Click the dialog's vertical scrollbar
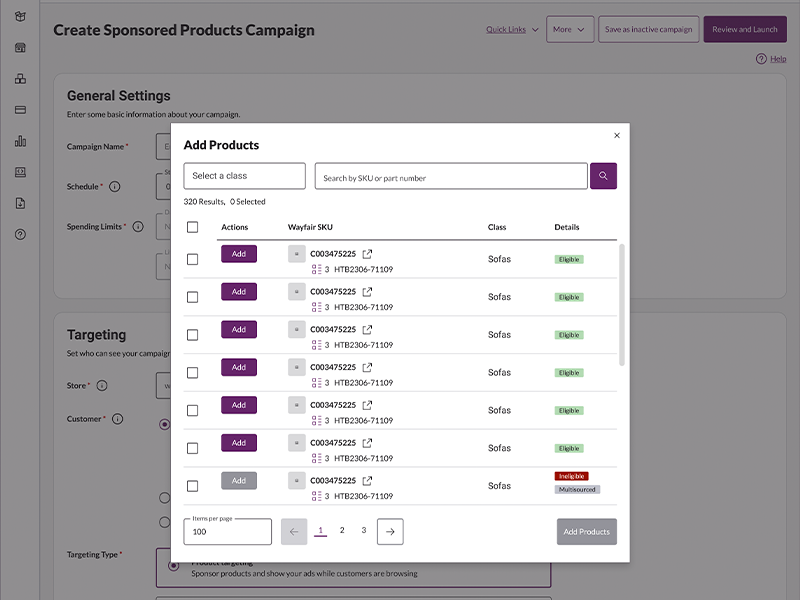 (x=621, y=305)
